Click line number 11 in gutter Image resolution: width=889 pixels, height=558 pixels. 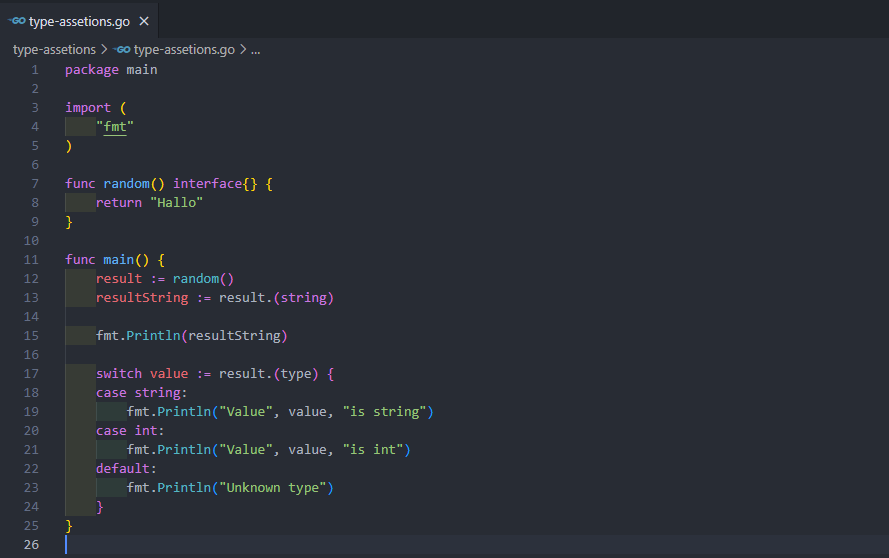31,260
